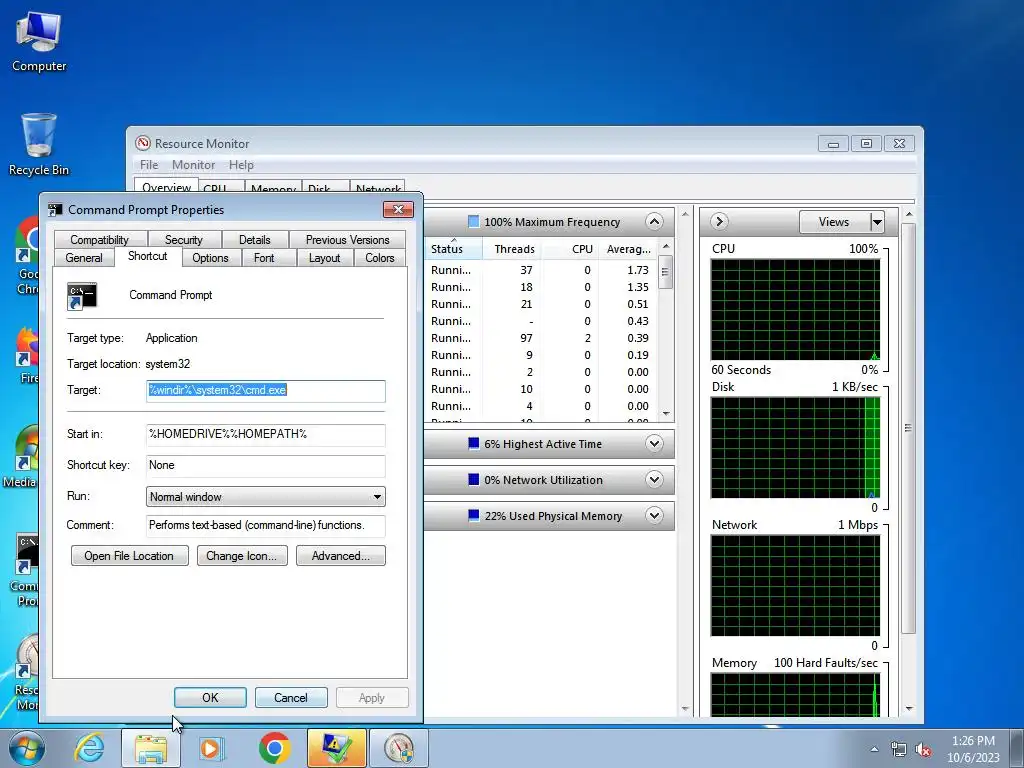Show hidden system tray icons

click(874, 748)
